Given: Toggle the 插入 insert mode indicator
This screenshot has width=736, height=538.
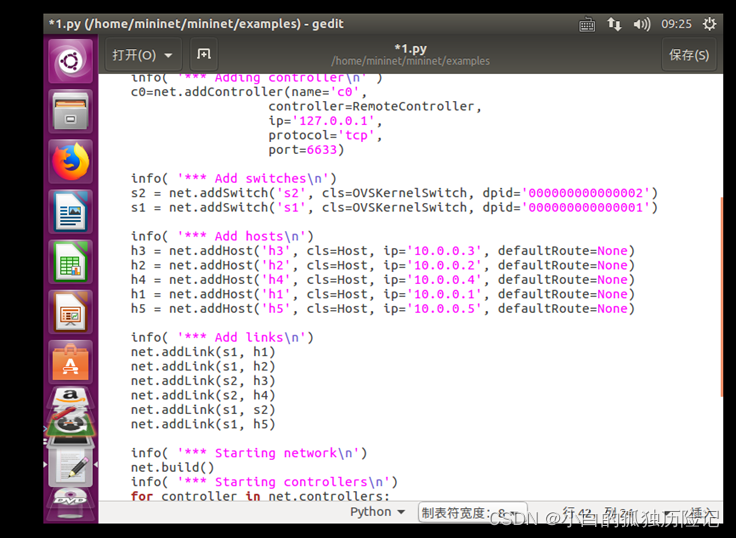Looking at the screenshot, I should pos(703,513).
